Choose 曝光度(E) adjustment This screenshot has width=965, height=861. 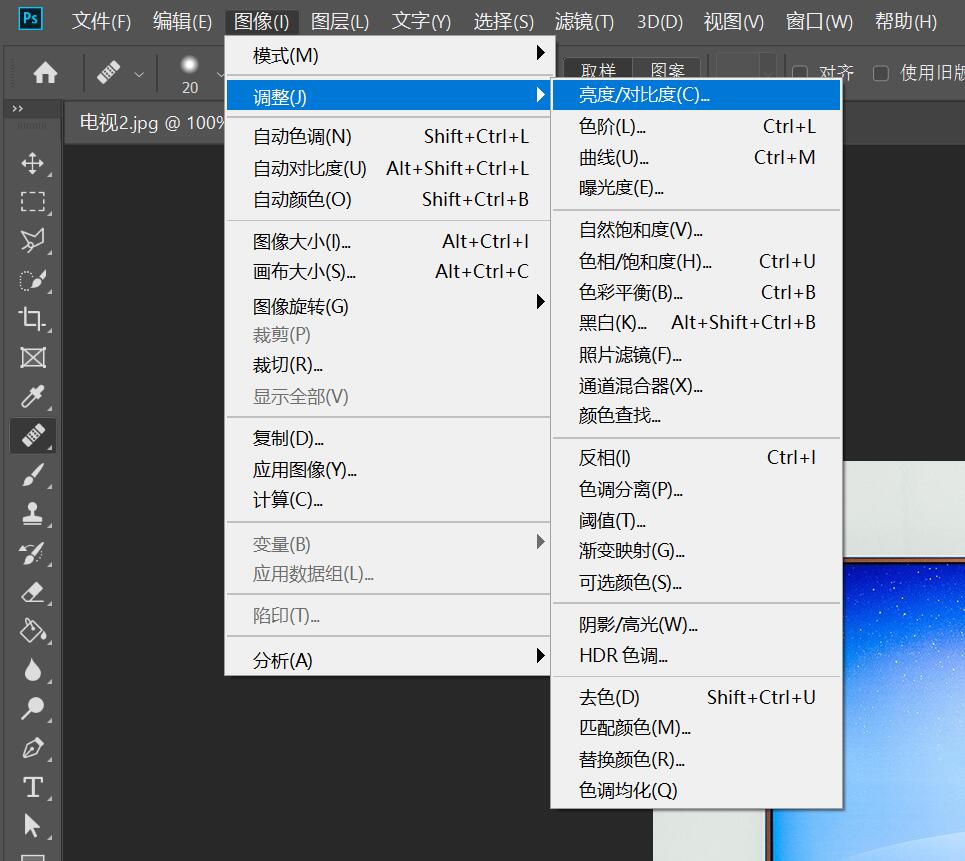696,187
